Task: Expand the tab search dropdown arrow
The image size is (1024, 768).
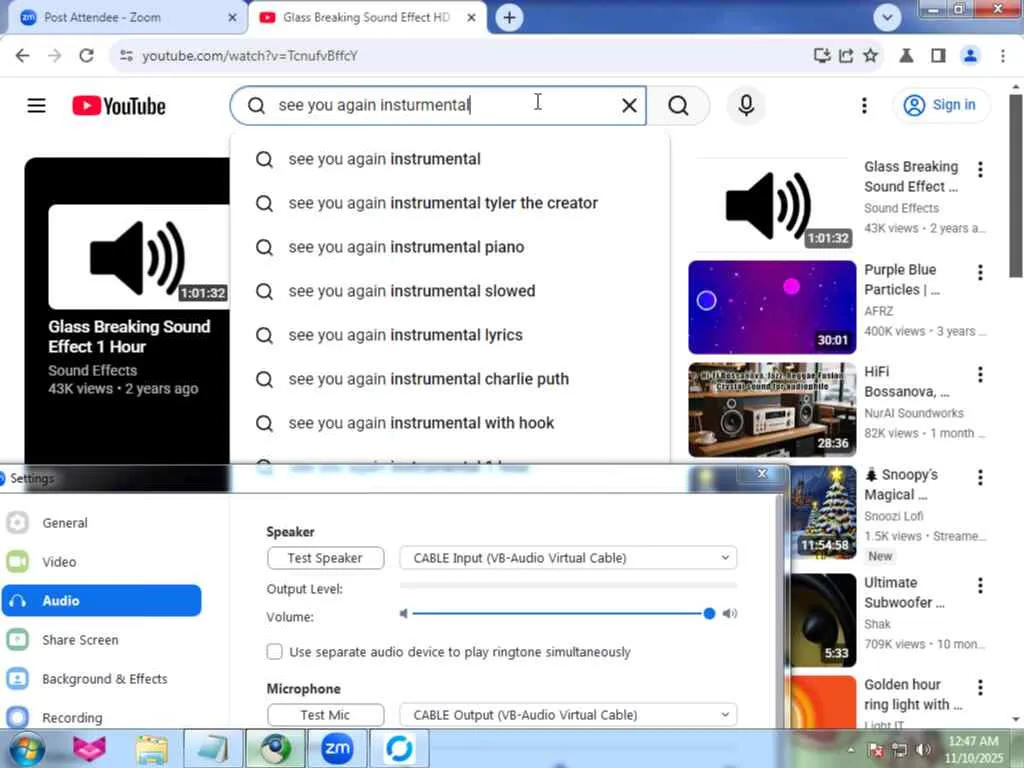Action: click(x=887, y=18)
